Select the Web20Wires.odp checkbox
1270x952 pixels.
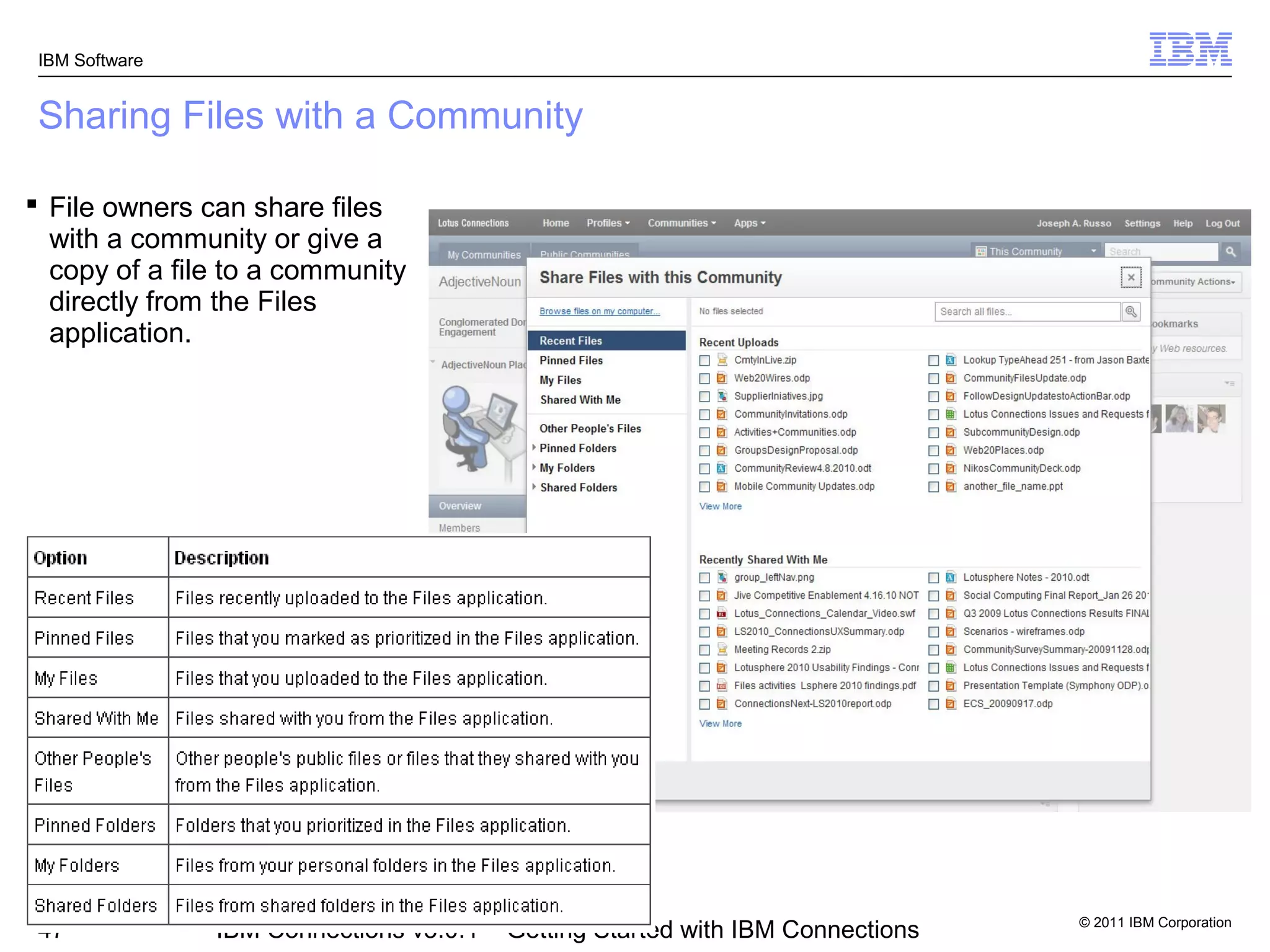coord(704,379)
